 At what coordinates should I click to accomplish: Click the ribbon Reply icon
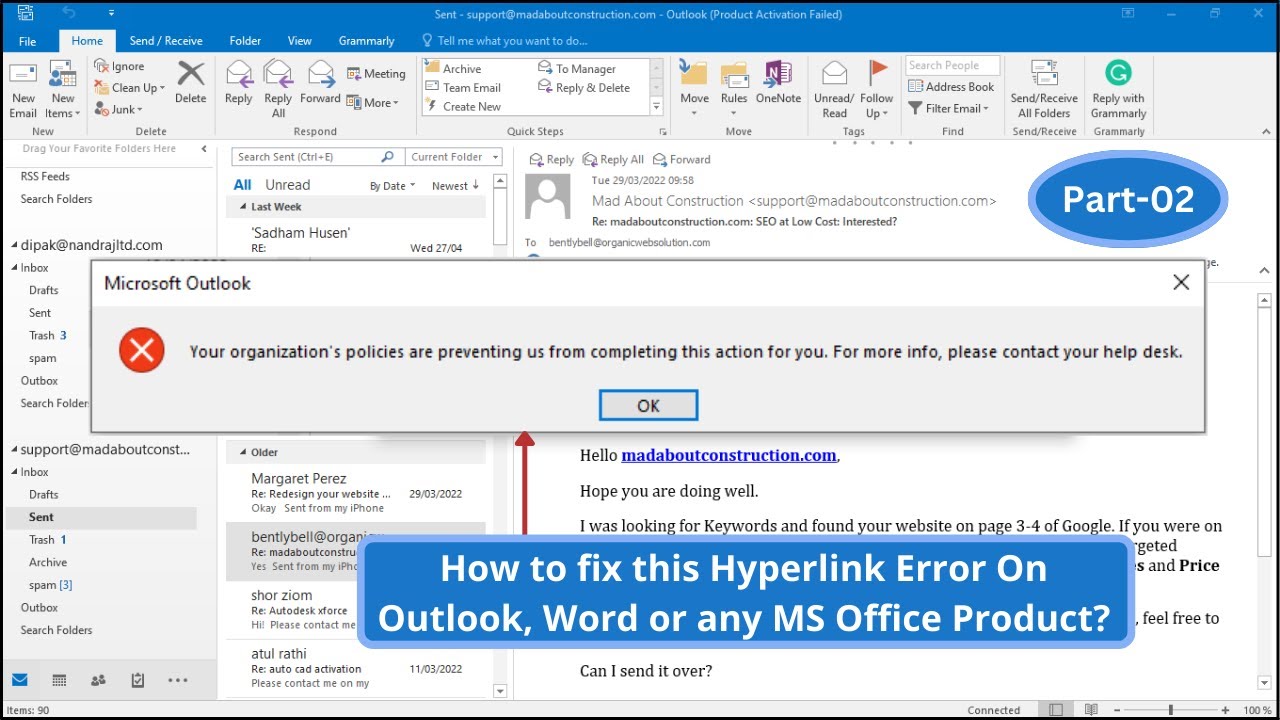pos(239,74)
